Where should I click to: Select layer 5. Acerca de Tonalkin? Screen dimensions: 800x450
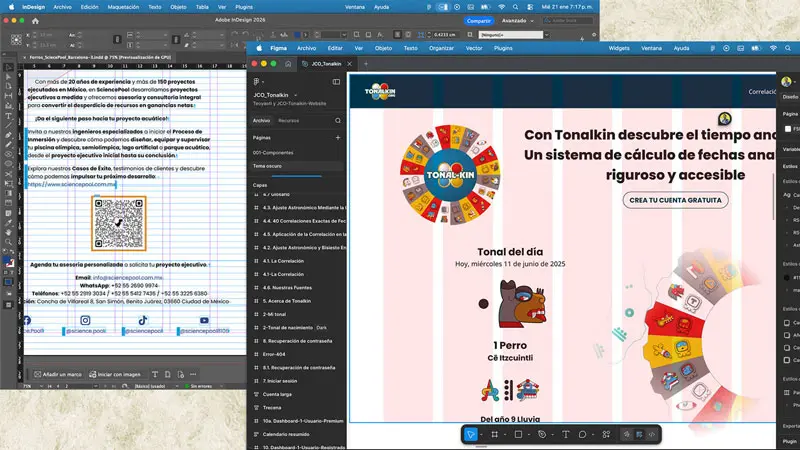287,301
